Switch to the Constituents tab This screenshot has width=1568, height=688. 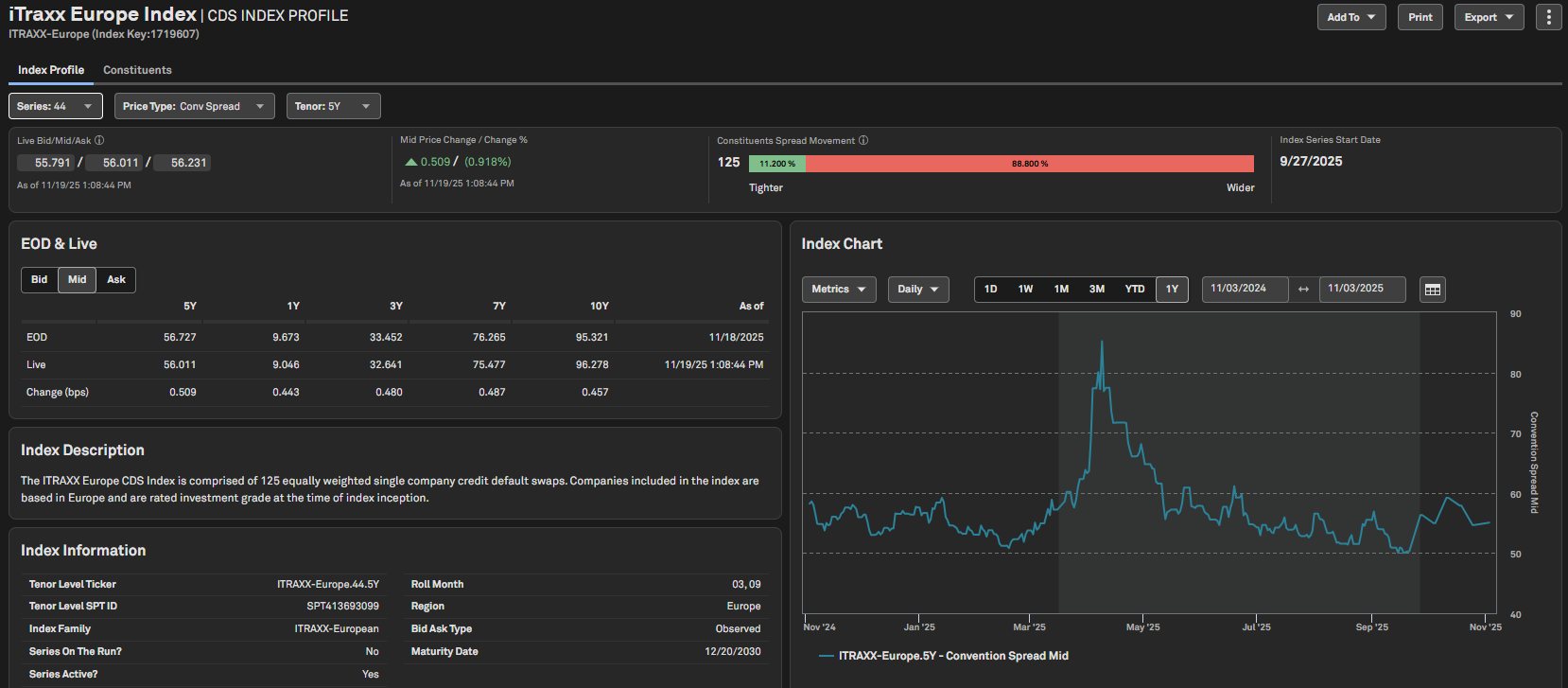pyautogui.click(x=137, y=70)
